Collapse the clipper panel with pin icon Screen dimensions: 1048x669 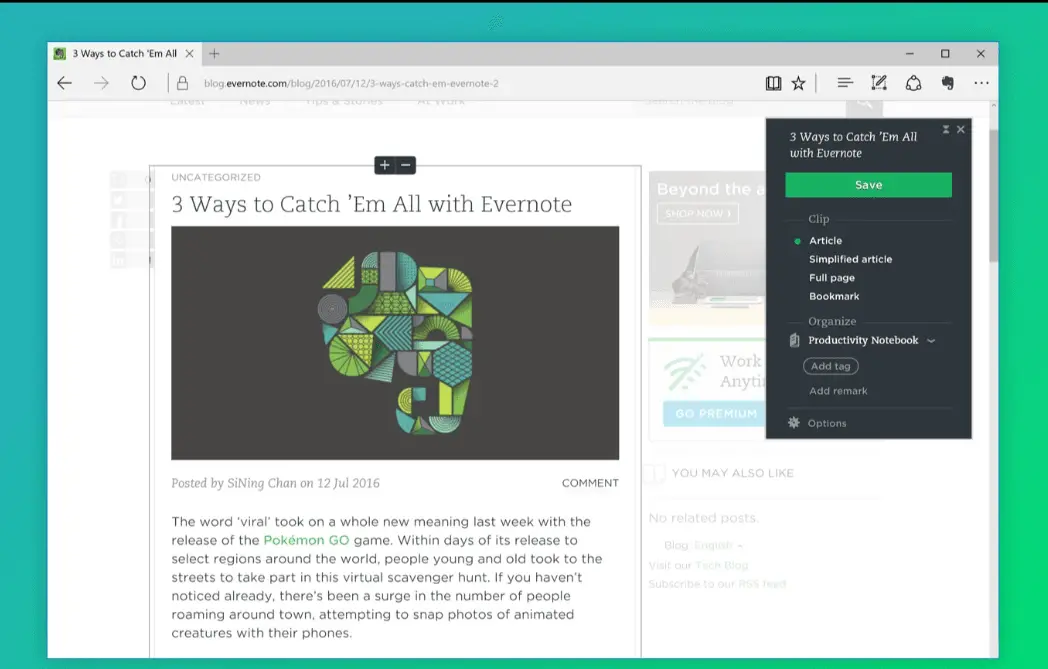click(x=946, y=130)
